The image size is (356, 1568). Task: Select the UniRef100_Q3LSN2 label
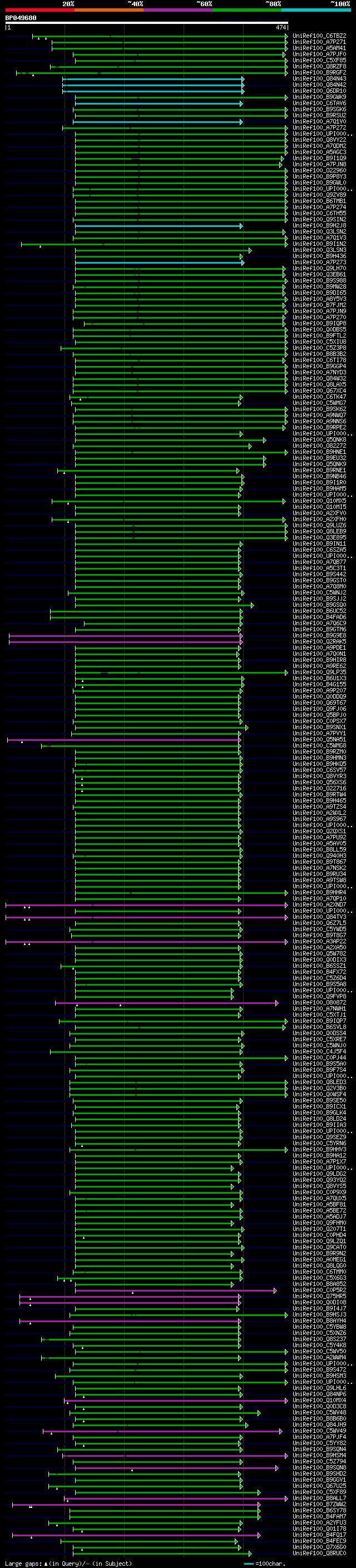(319, 232)
